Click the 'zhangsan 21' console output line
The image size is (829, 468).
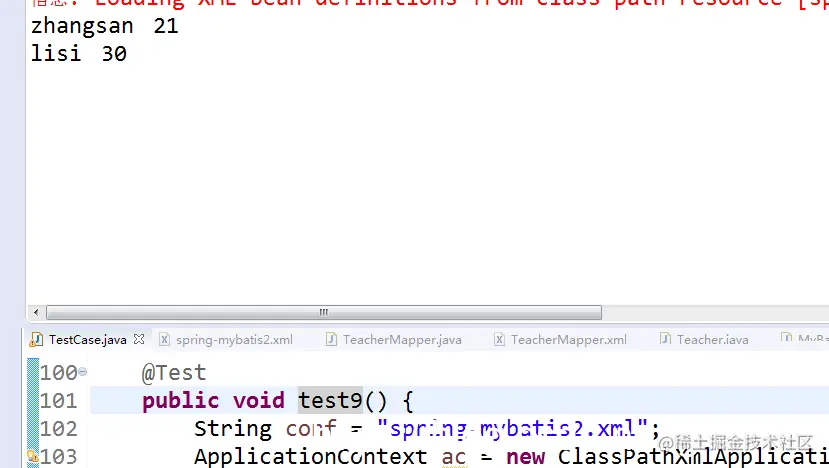pyautogui.click(x=105, y=26)
